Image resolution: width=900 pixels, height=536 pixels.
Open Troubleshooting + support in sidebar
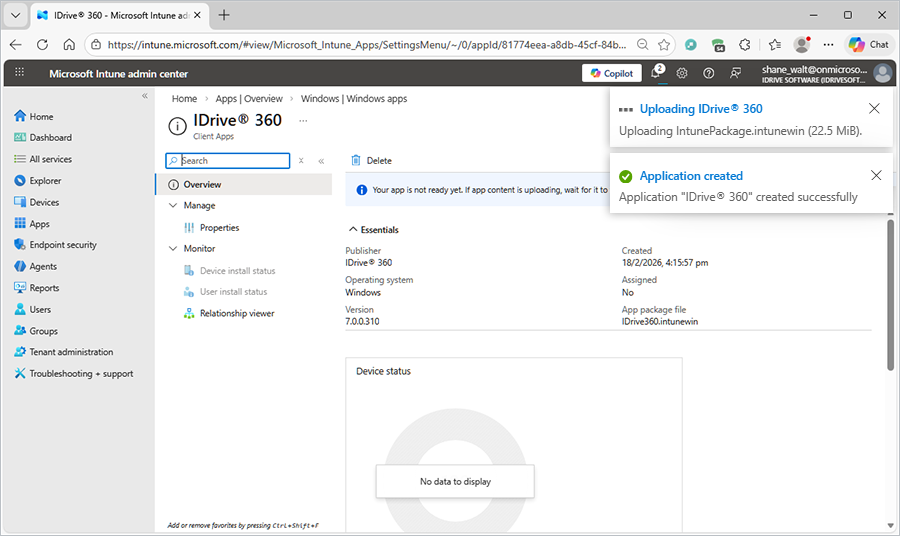point(73,374)
